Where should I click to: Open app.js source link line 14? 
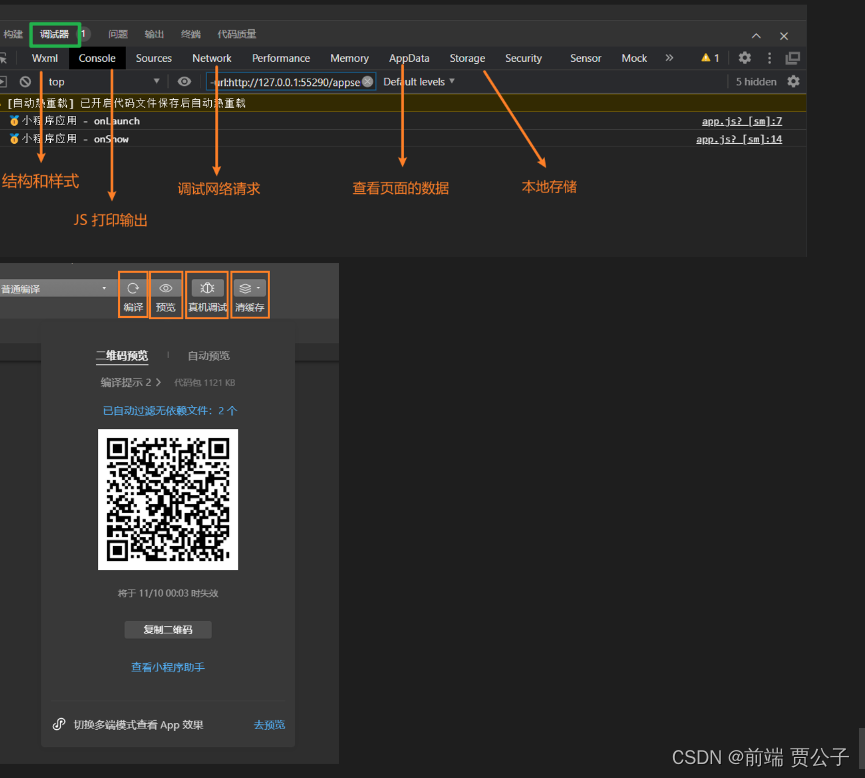click(x=739, y=139)
